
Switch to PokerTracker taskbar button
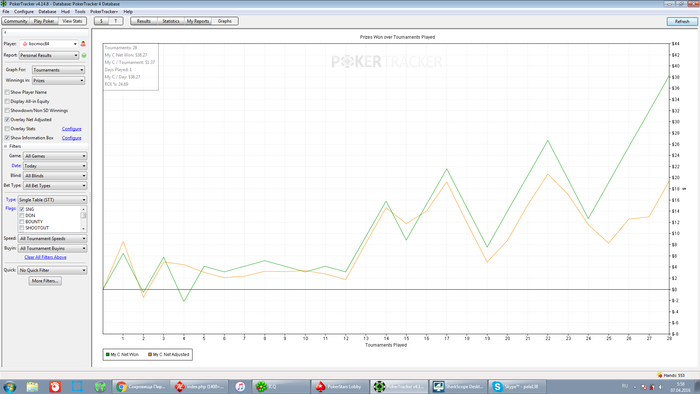click(x=399, y=386)
